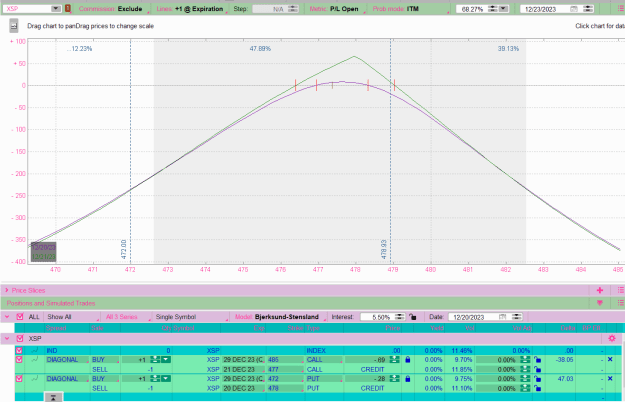Viewport: 625px width, 402px height.
Task: Click the 21 DEC 23 expiration cell
Action: pyautogui.click(x=243, y=369)
